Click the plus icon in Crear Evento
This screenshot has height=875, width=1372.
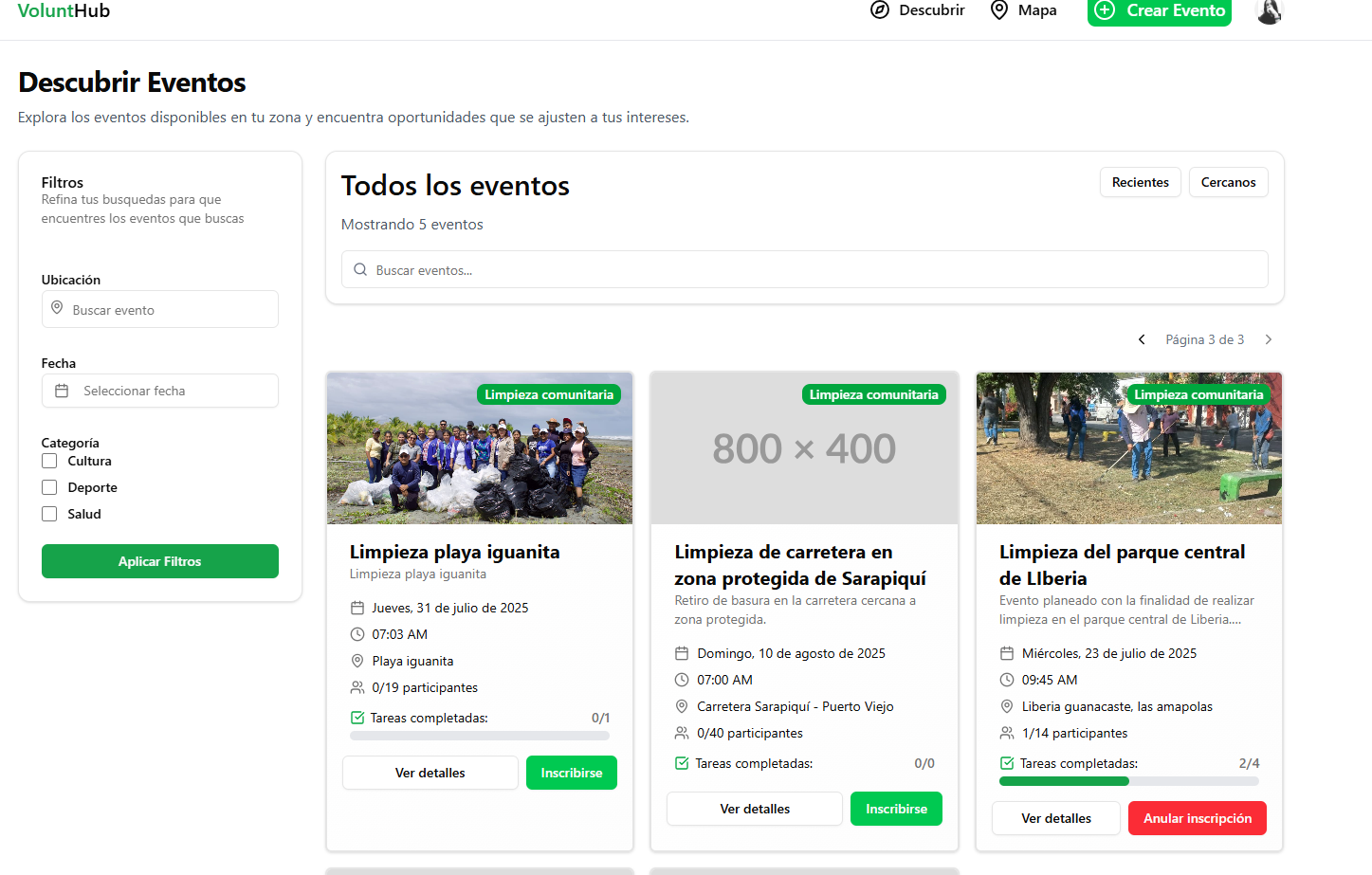tap(1105, 10)
